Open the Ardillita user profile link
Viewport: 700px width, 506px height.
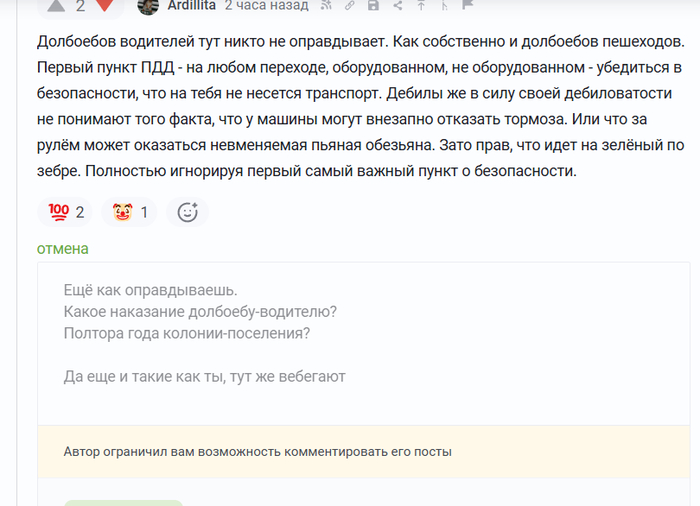pos(192,5)
